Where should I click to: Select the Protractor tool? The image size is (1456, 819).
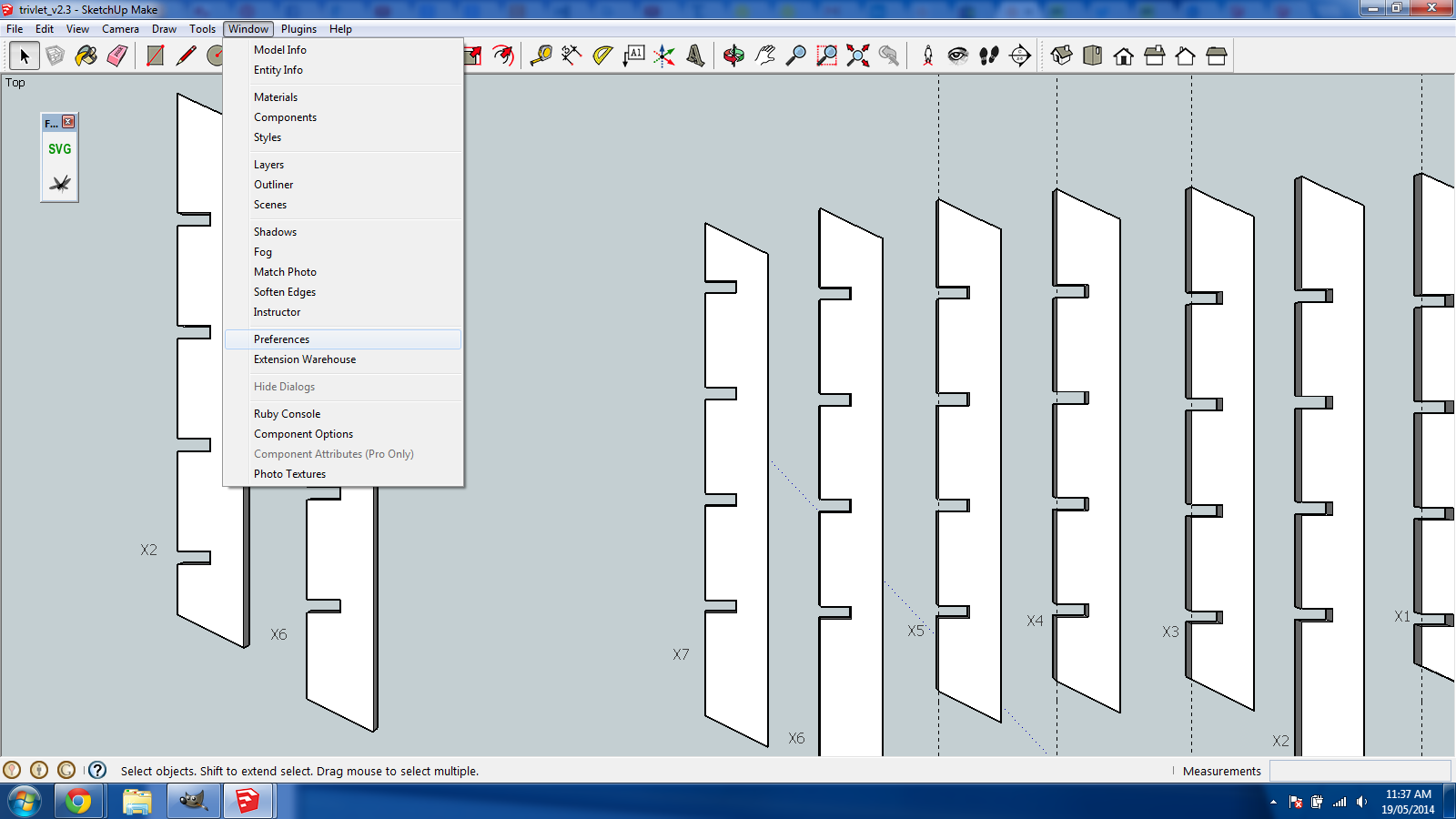pyautogui.click(x=602, y=56)
